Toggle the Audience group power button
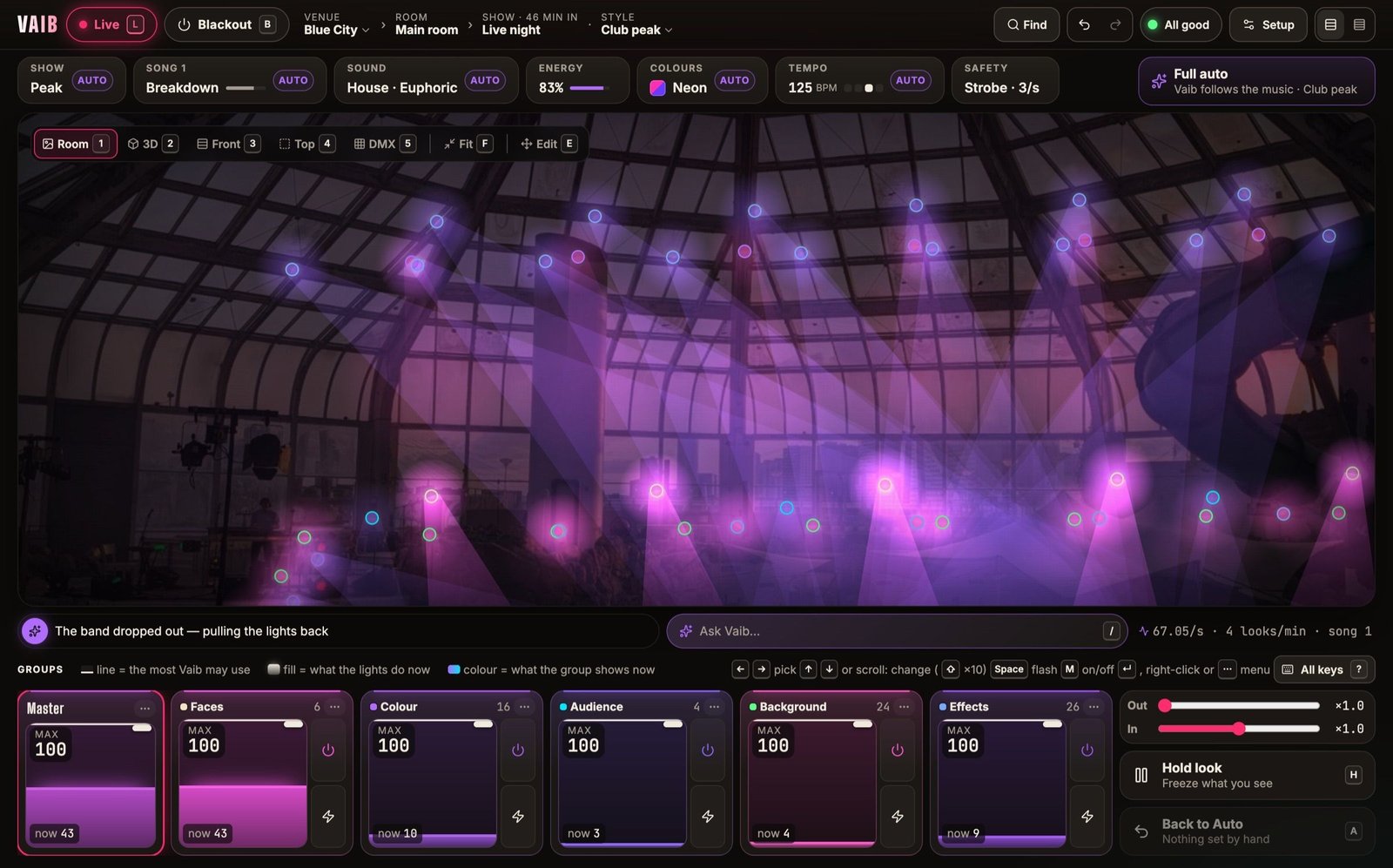This screenshot has width=1393, height=868. coord(708,750)
